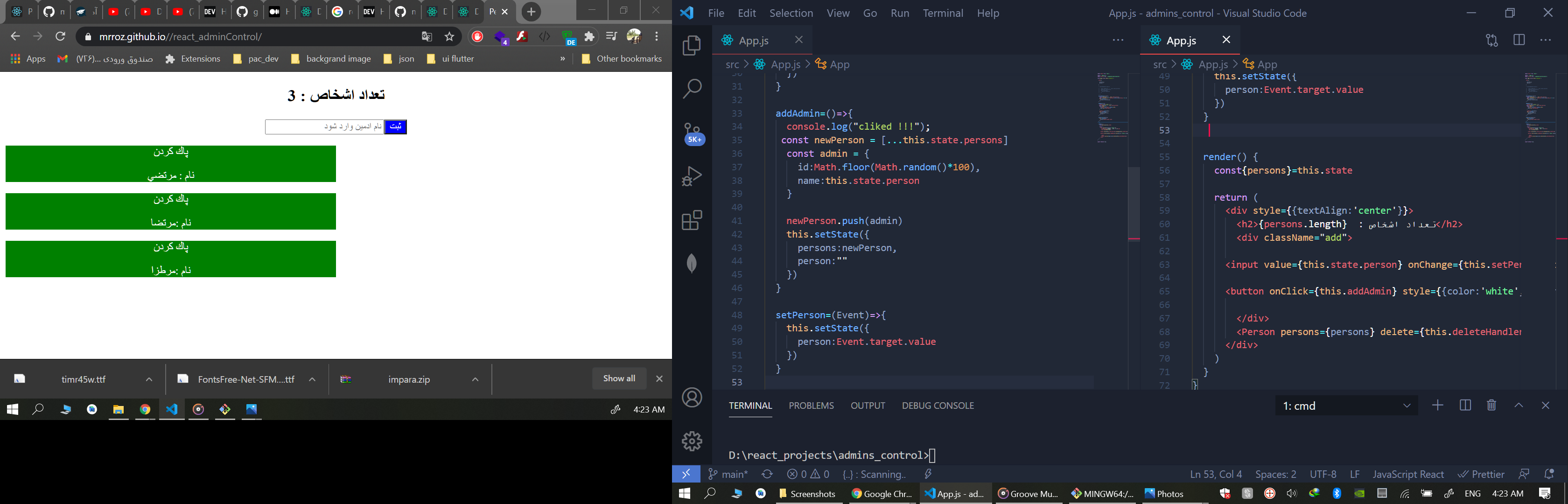Create a new terminal with the plus icon
The width and height of the screenshot is (1568, 504).
point(1438,405)
